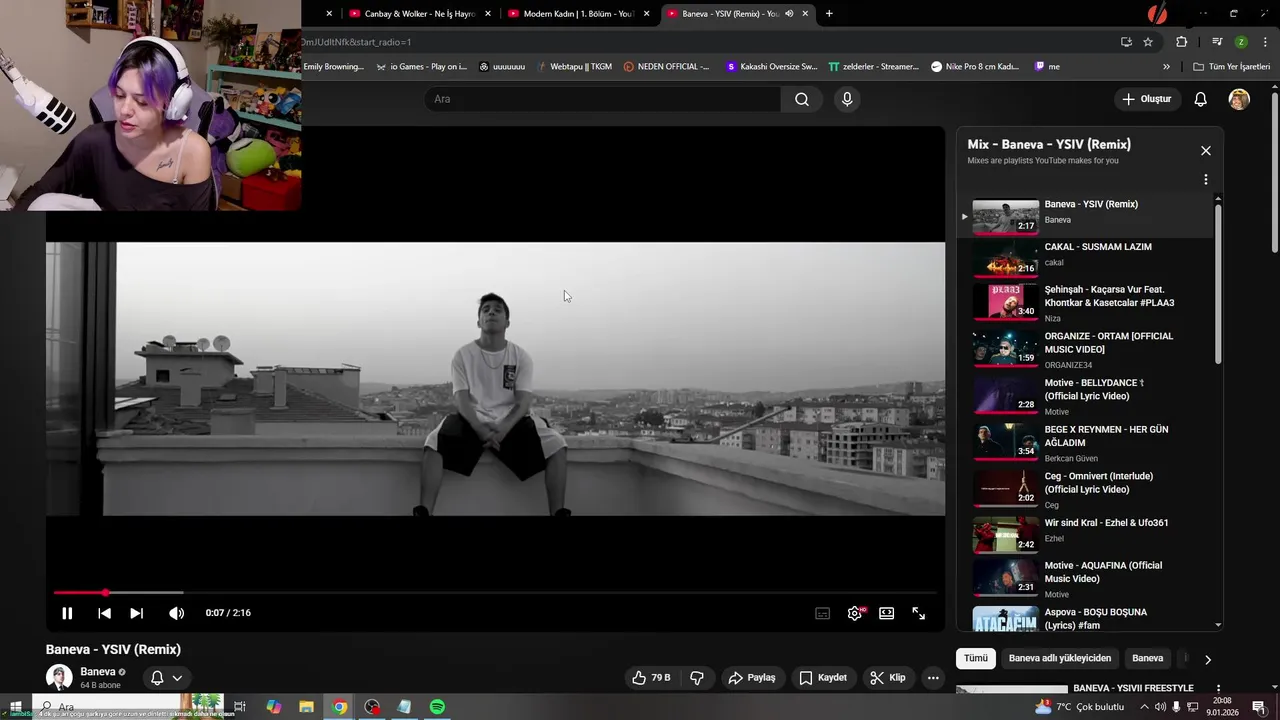This screenshot has height=720, width=1280.
Task: Open the Oluştur create menu
Action: click(x=1146, y=99)
